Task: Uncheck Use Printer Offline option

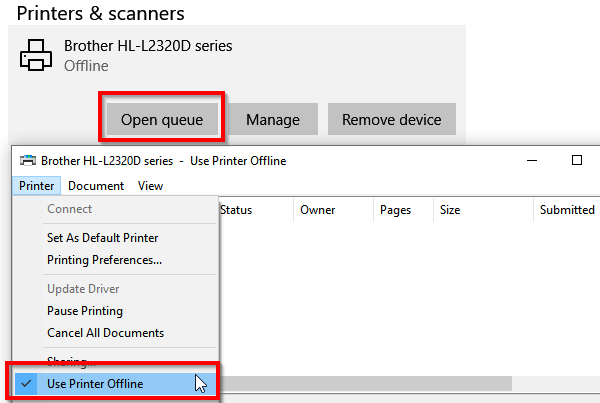Action: (x=116, y=384)
